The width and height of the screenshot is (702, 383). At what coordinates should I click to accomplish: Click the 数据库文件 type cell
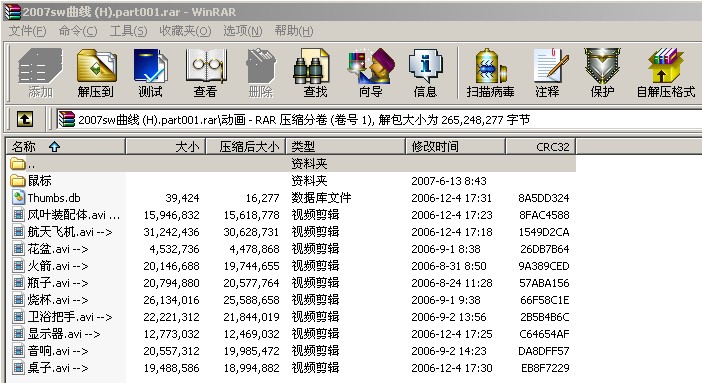click(x=321, y=198)
